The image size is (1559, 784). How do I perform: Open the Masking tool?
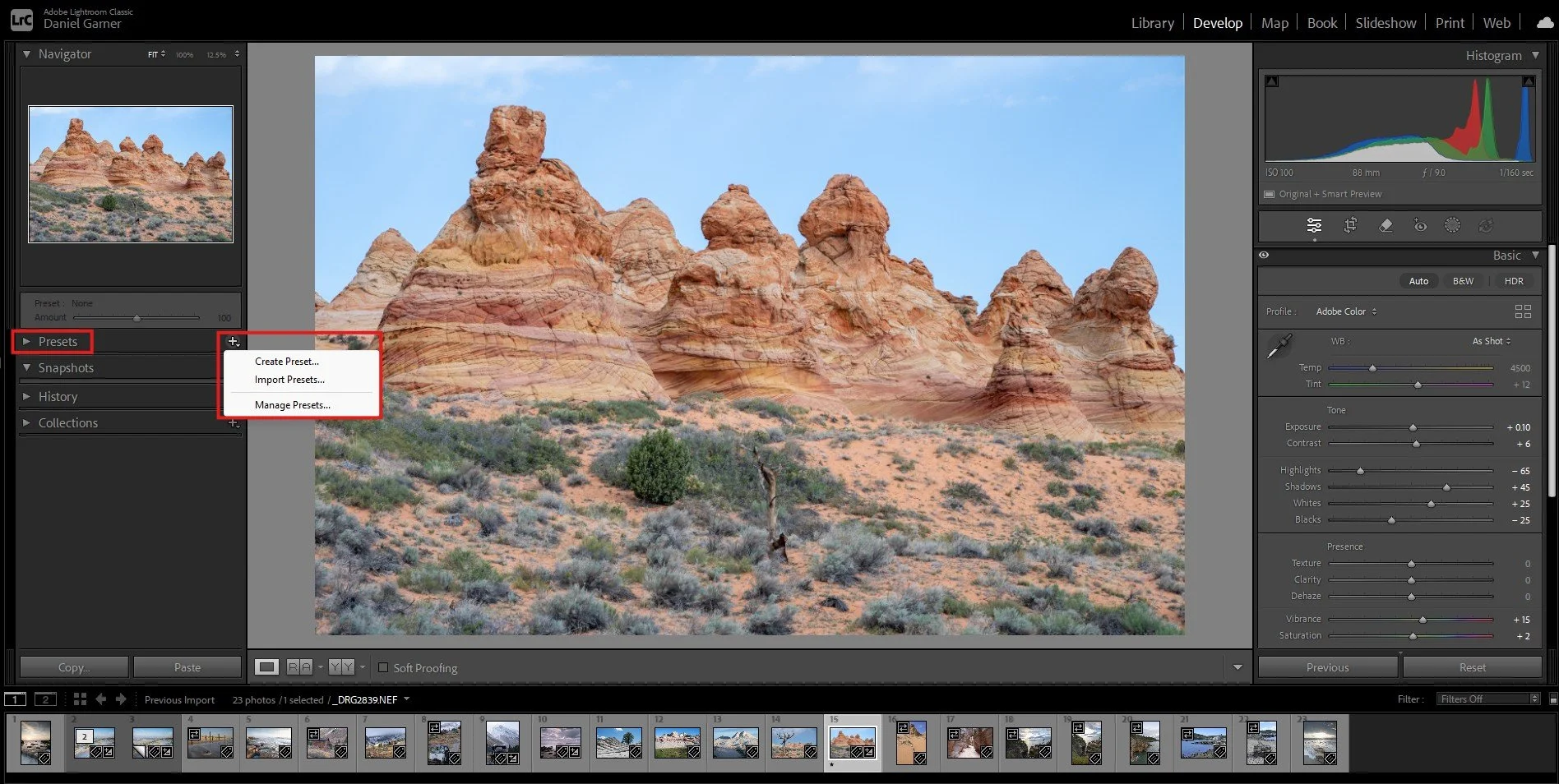[1453, 225]
